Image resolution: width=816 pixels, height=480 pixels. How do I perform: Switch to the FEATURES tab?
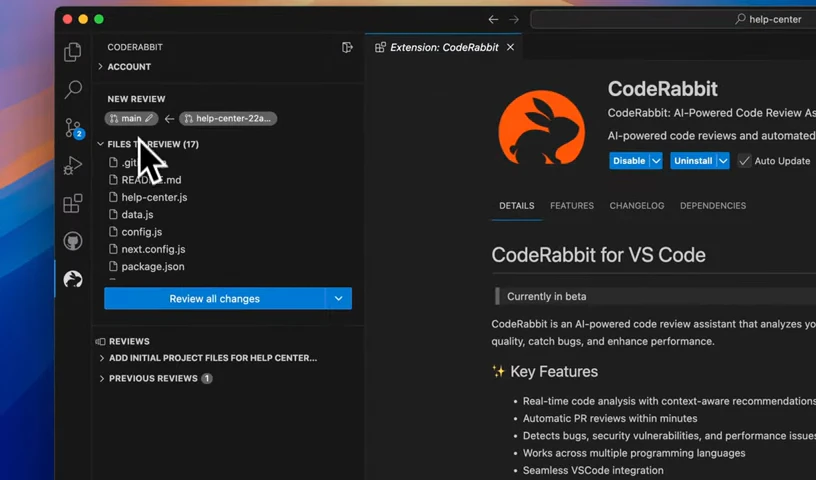[572, 206]
